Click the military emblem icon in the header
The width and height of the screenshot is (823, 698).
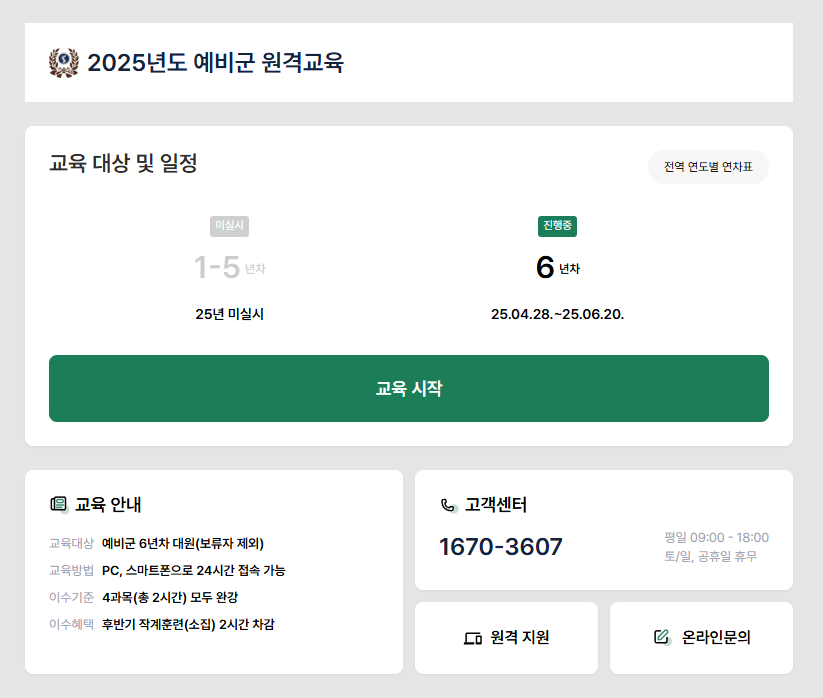coord(62,62)
